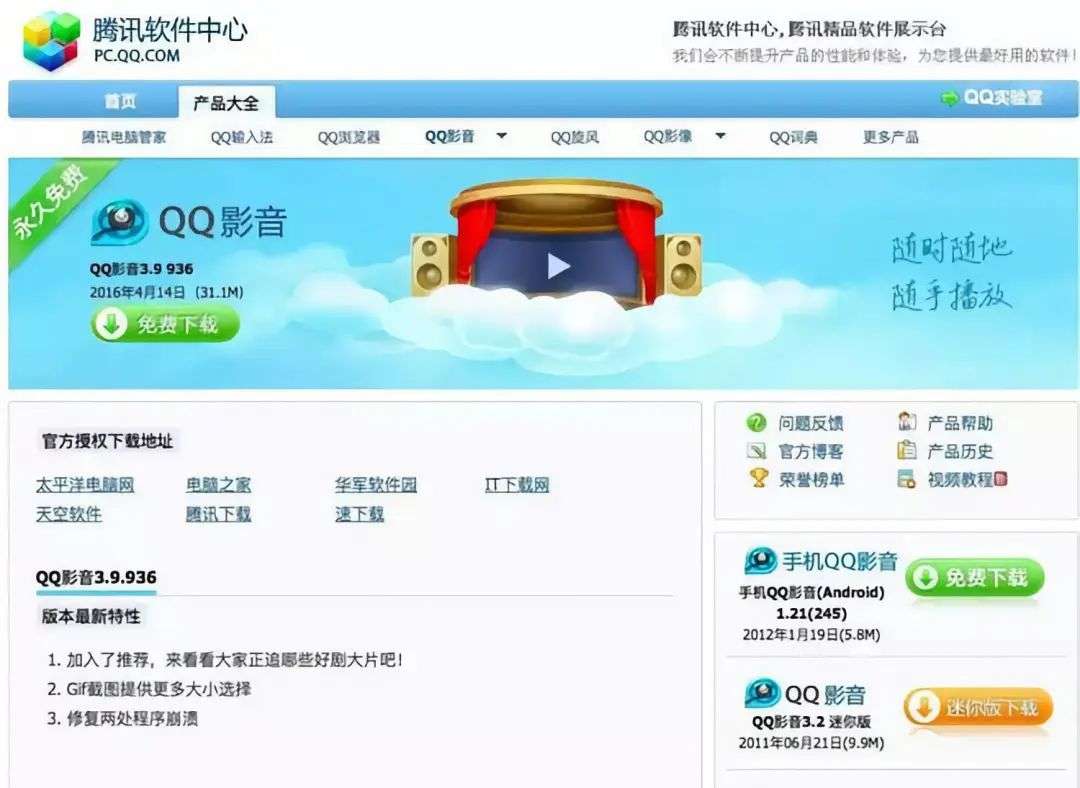Image resolution: width=1080 pixels, height=788 pixels.
Task: Click the 官方博客 blog icon
Action: tap(757, 451)
